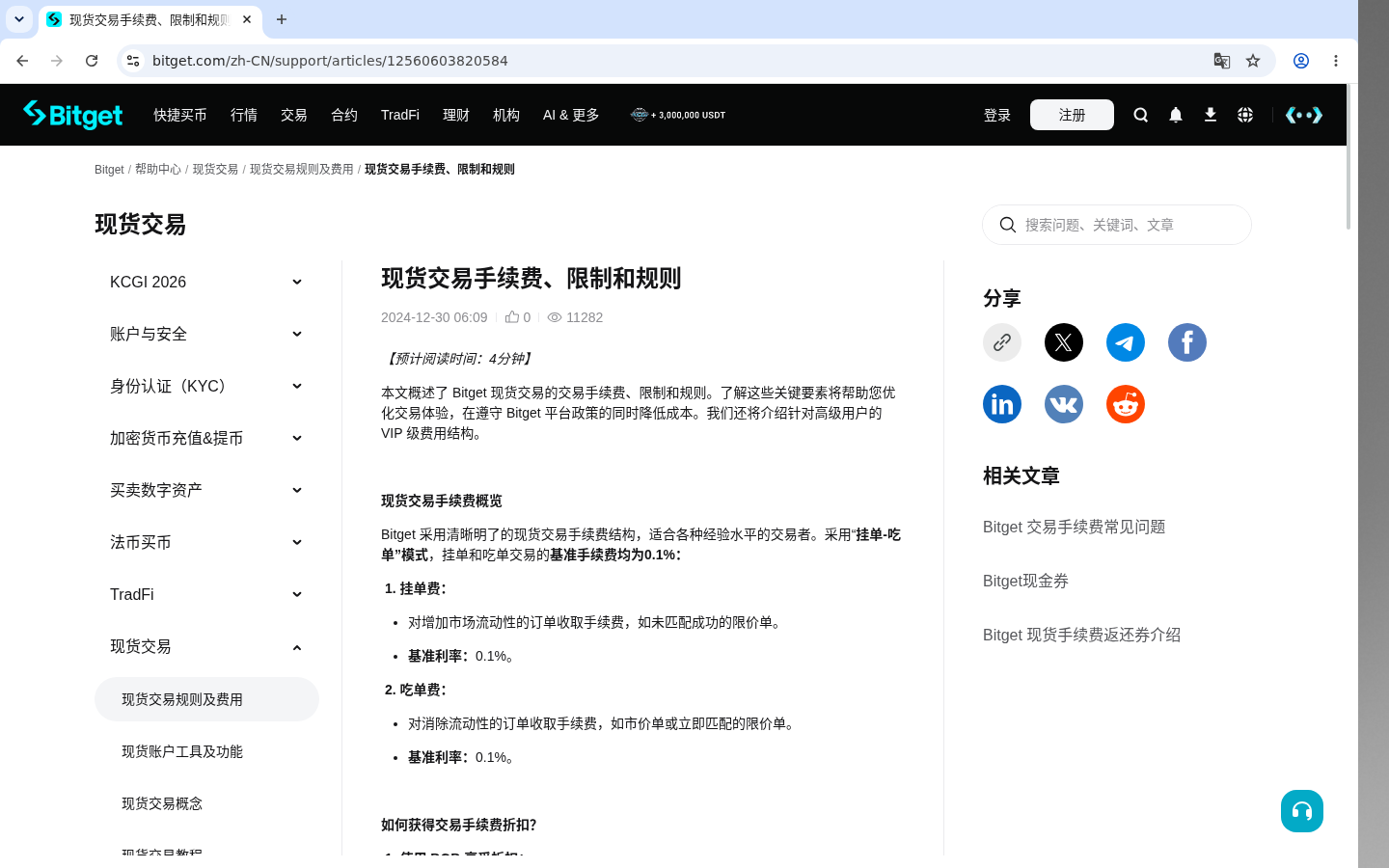View site information icon in address bar
The image size is (1389, 868).
coord(133,61)
